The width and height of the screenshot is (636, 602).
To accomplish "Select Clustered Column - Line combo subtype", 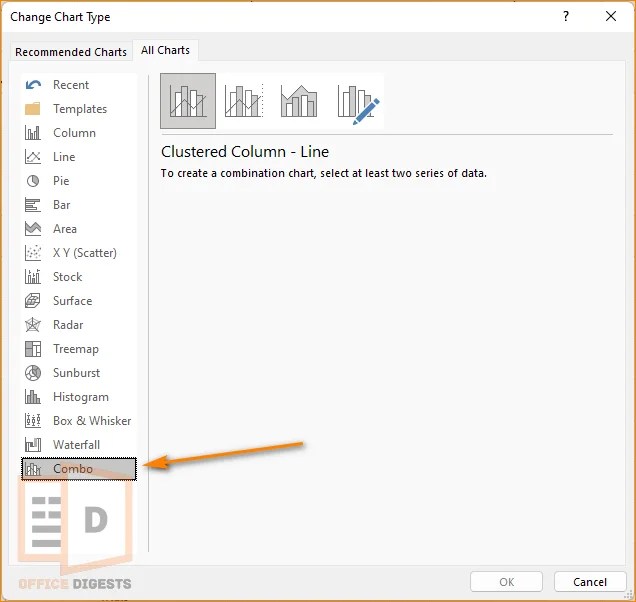I will pyautogui.click(x=188, y=101).
